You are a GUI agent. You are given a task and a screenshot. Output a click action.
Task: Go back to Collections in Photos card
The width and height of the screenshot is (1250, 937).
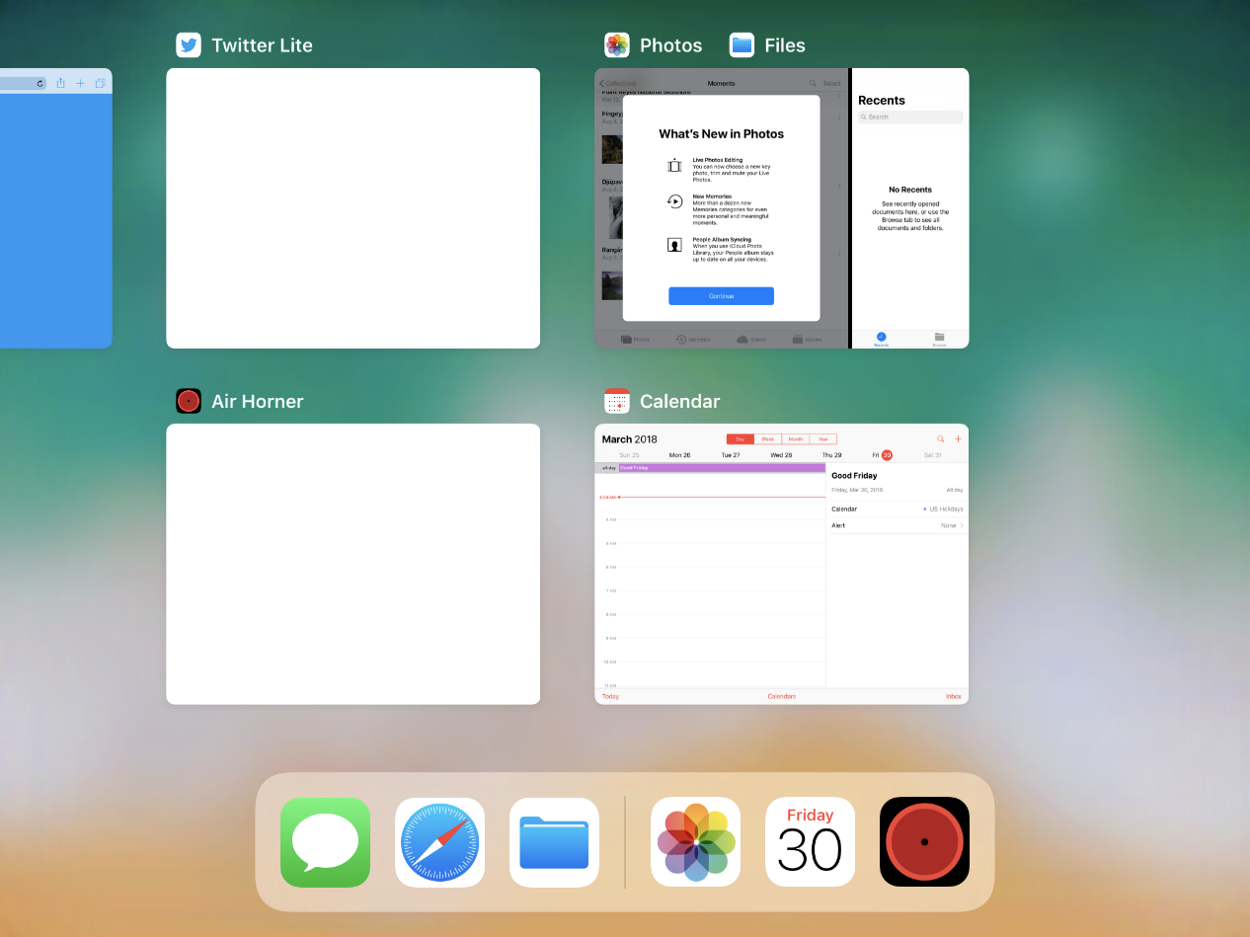pos(618,83)
